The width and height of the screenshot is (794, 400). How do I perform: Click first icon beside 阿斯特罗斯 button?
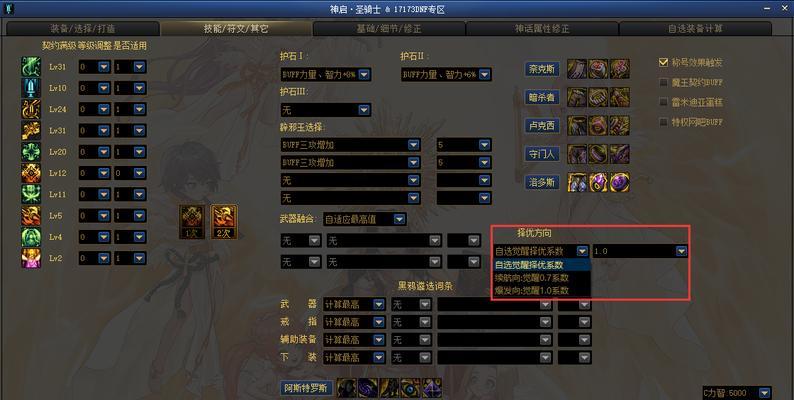pos(346,388)
